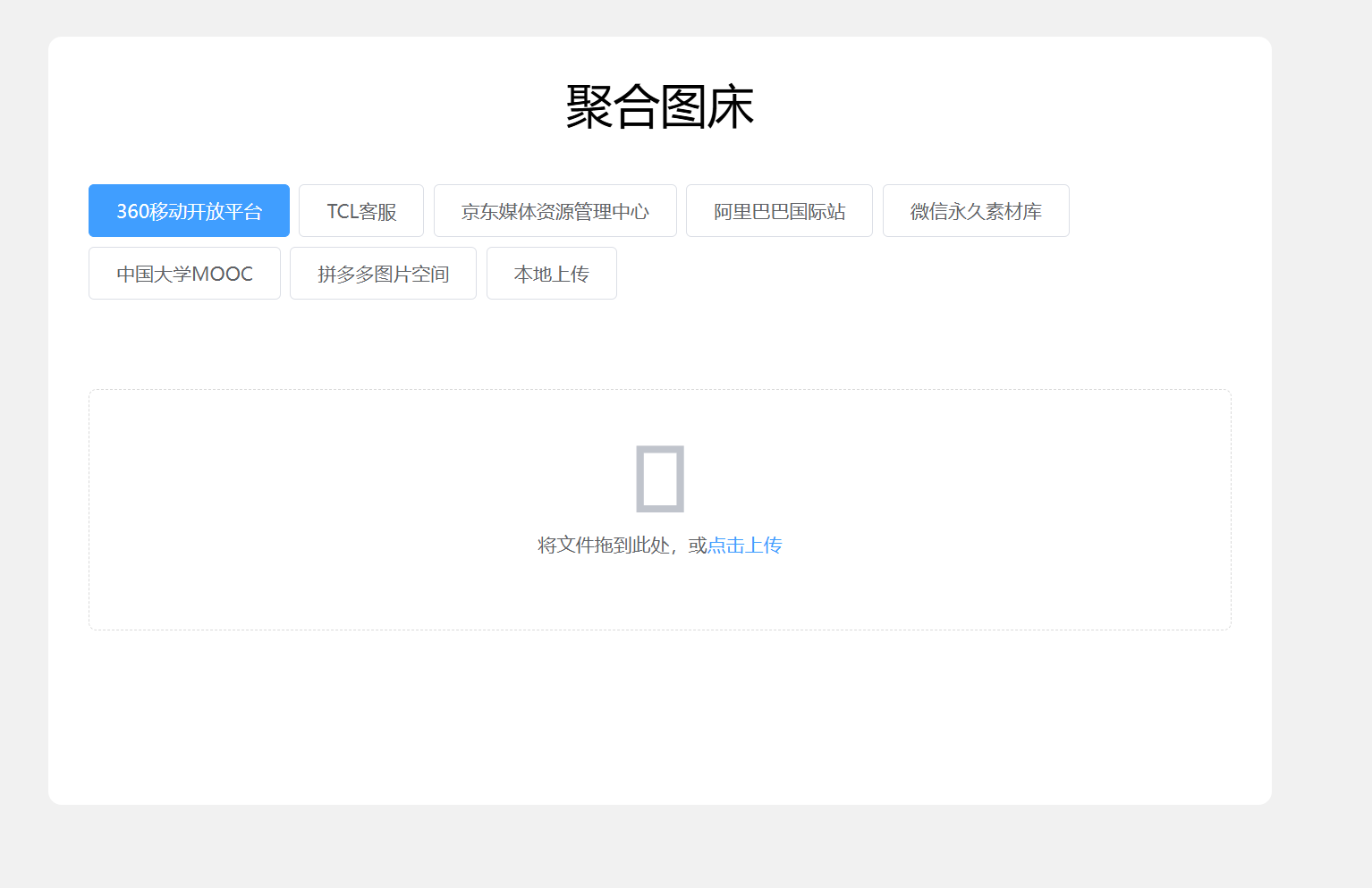Click the last button in the top row
Screen dimensions: 1372x888
coord(975,210)
